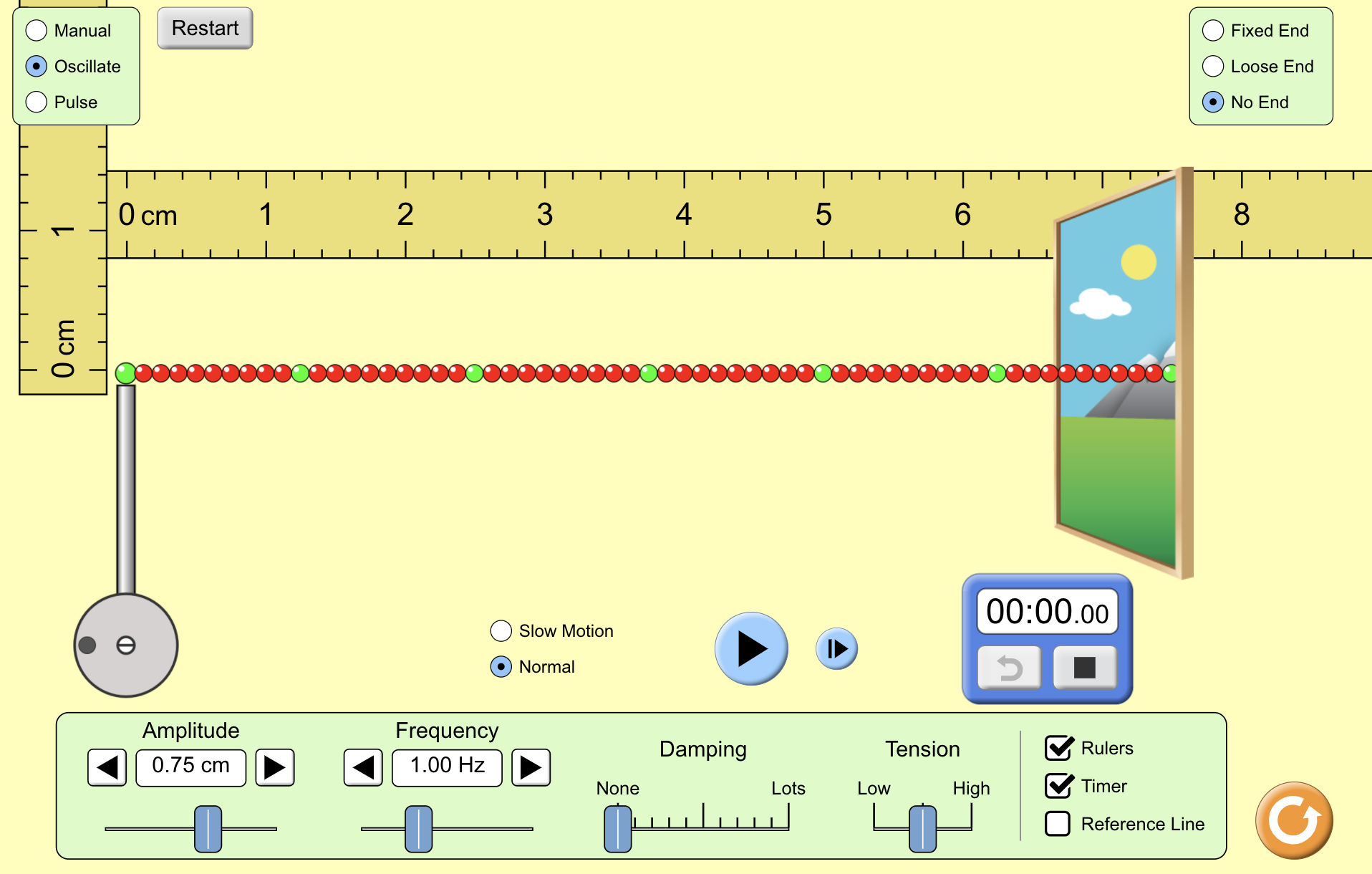Increase amplitude with the right arrow
Screen dimensions: 1372x874
275,768
